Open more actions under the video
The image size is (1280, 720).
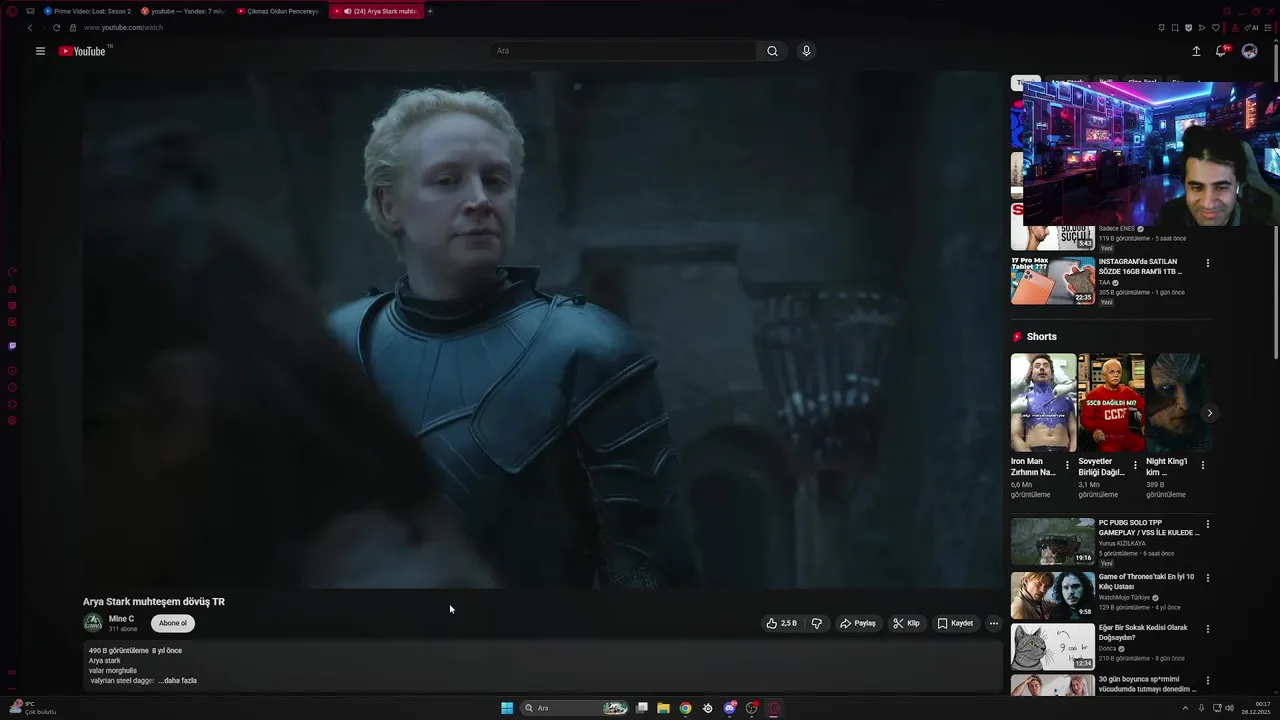993,623
